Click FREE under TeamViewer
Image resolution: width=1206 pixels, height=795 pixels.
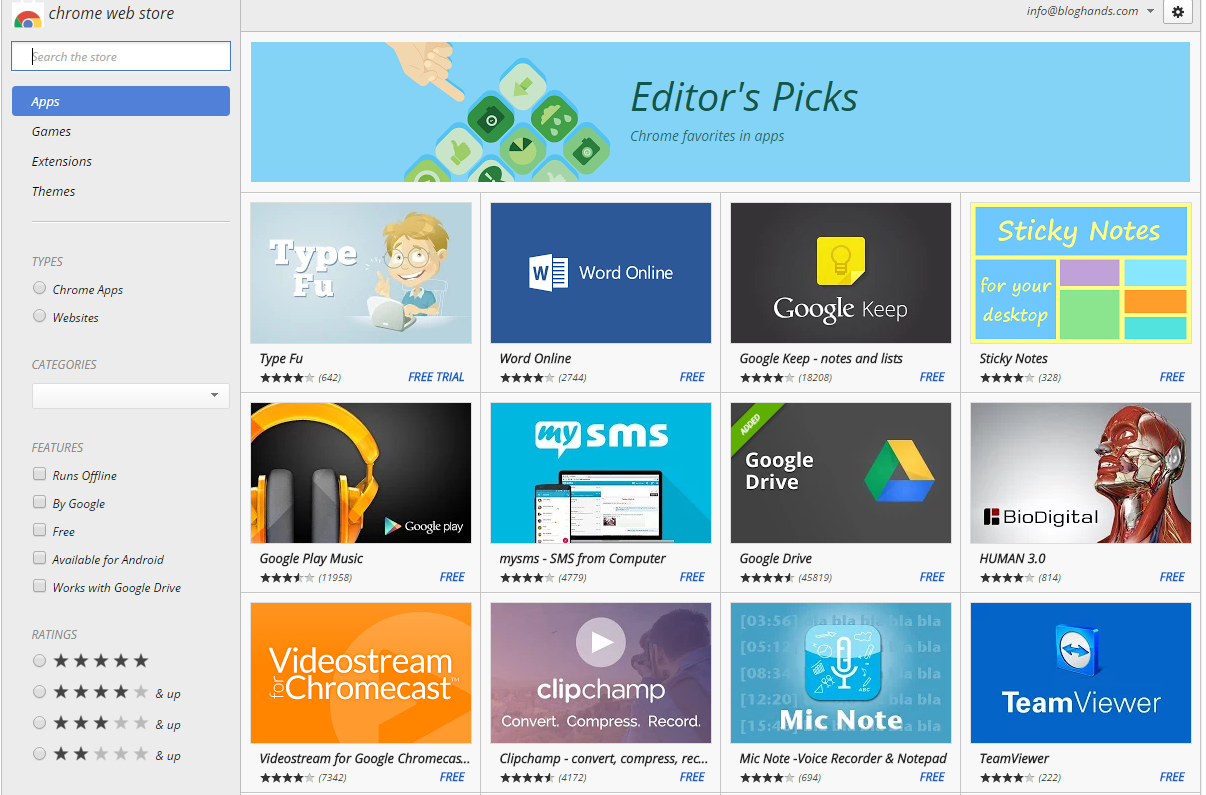(x=1172, y=777)
